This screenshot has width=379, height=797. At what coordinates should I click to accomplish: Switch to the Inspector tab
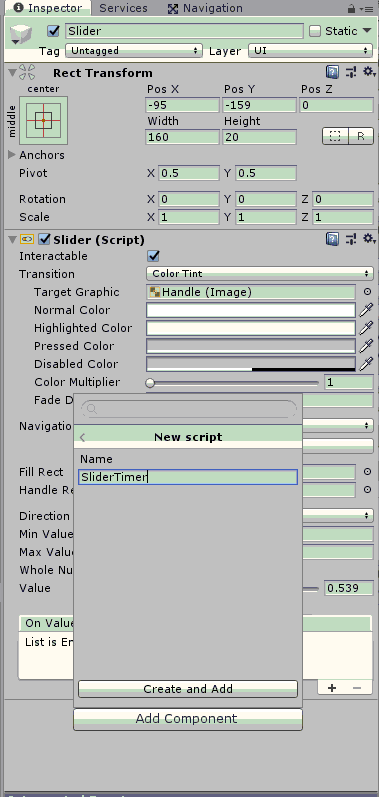[48, 8]
